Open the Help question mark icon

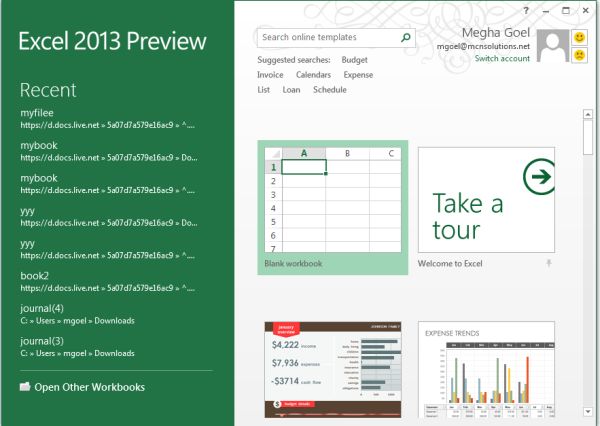526,11
